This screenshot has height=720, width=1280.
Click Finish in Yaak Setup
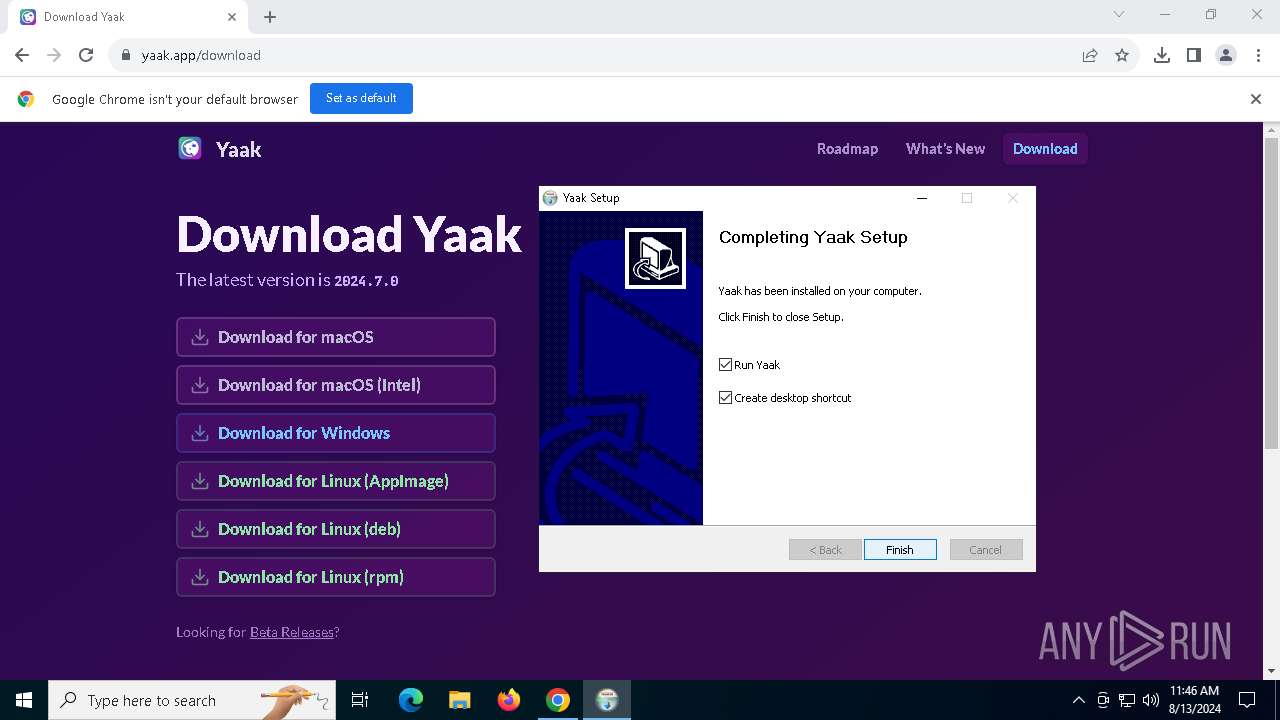pos(900,550)
